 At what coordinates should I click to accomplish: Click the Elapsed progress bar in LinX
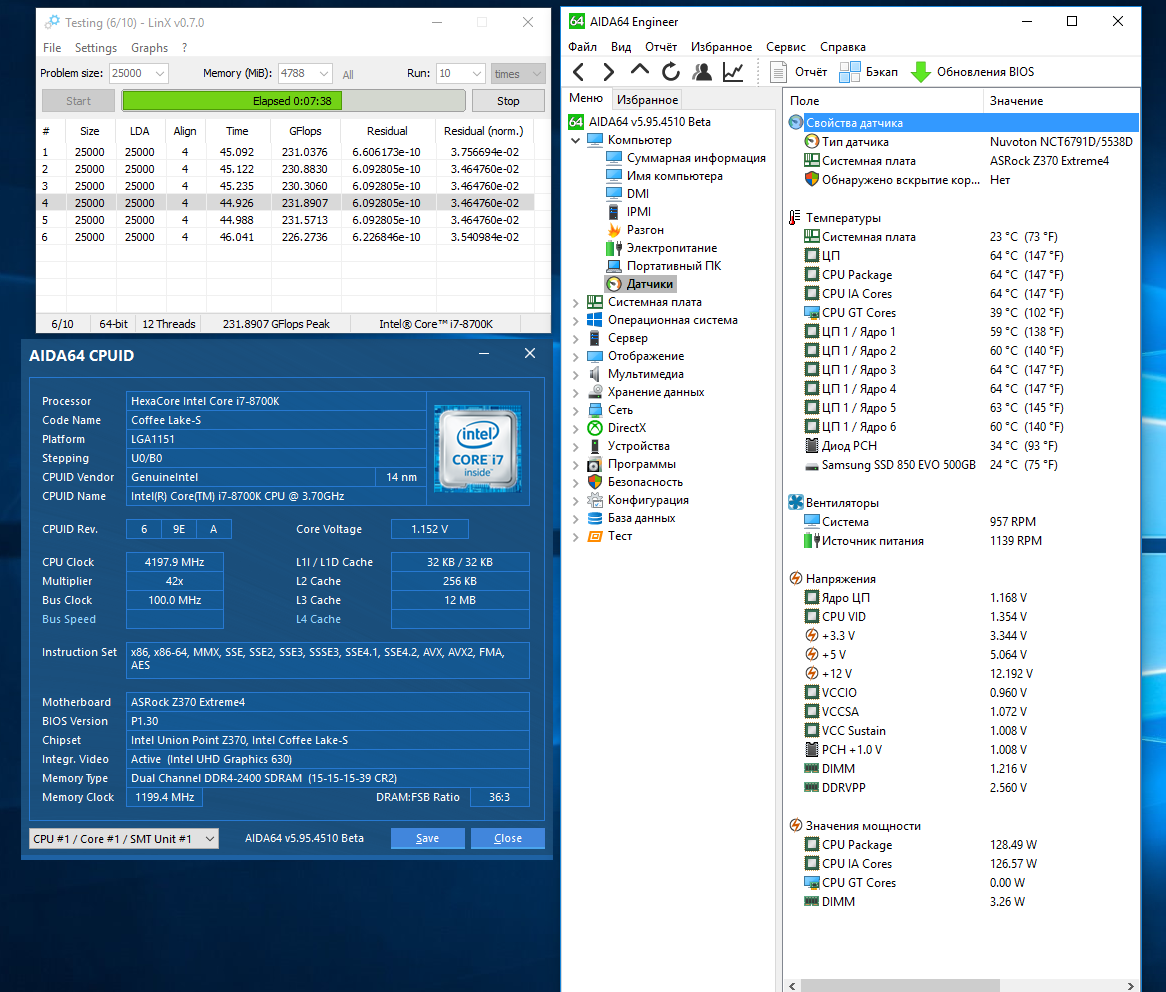(293, 100)
